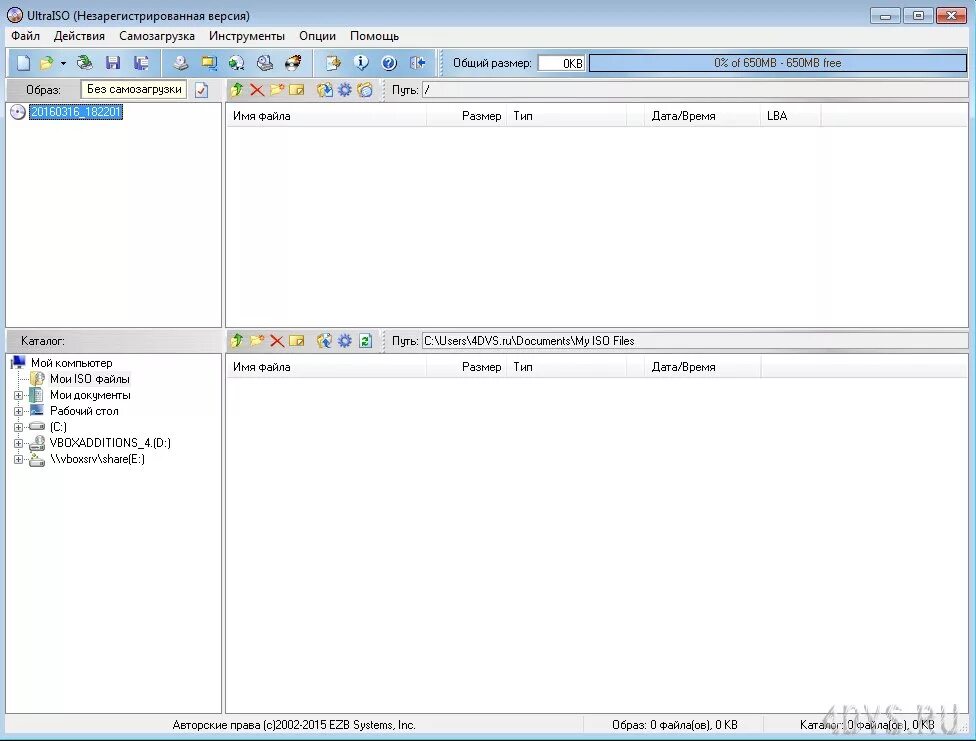Open the Опции menu
This screenshot has height=741, width=976.
317,36
